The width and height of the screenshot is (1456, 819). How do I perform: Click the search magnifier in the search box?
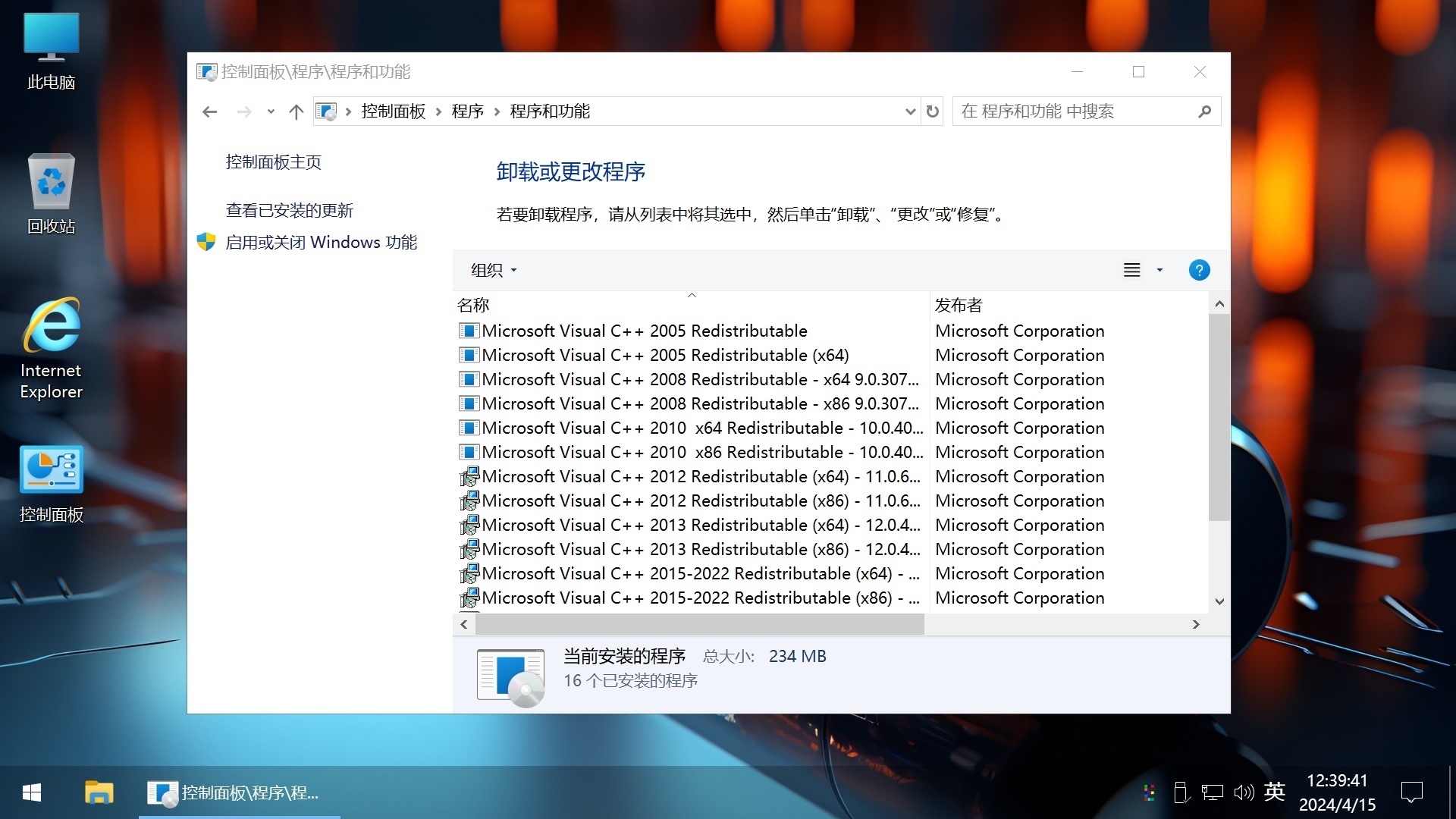click(x=1204, y=111)
